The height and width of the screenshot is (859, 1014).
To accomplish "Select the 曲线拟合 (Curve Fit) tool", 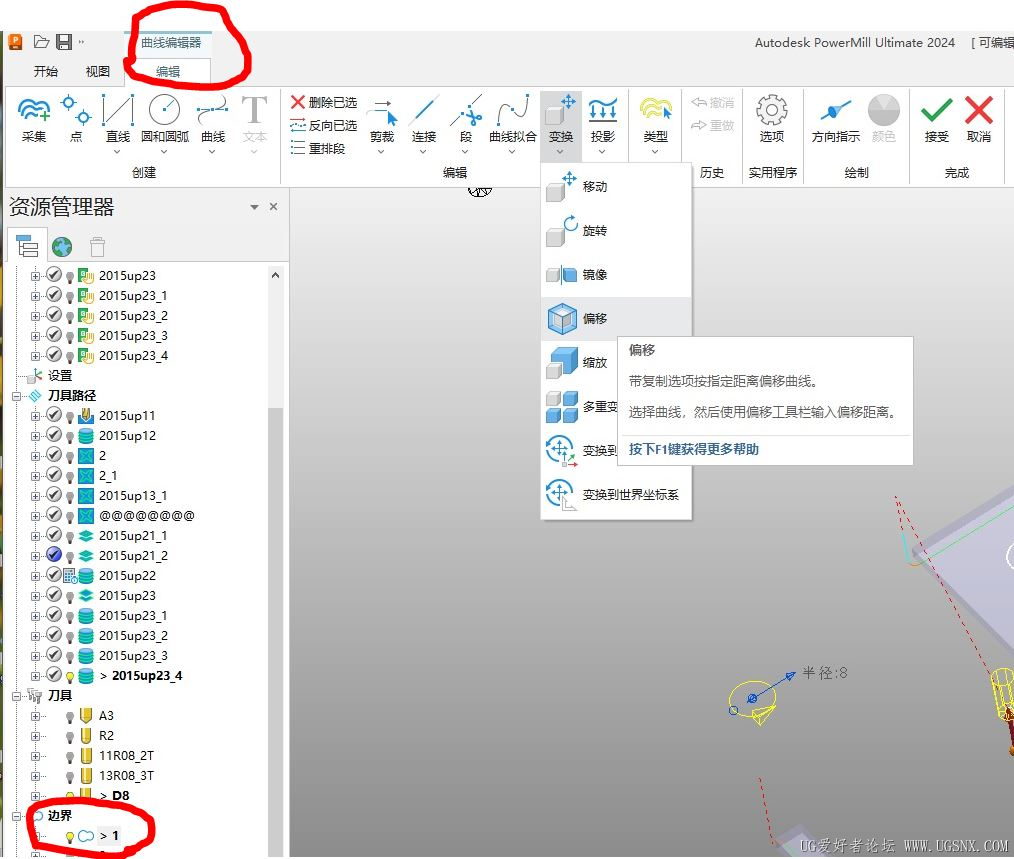I will pyautogui.click(x=512, y=120).
